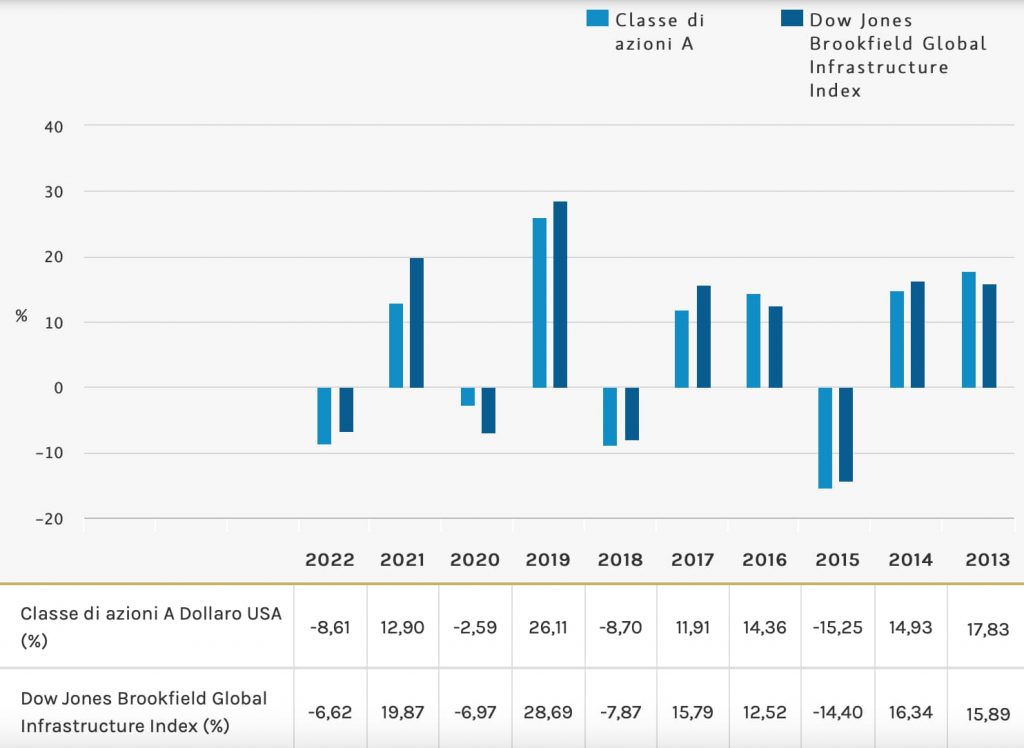
Task: Select the 17,83 cell for 2013
Action: pos(983,629)
